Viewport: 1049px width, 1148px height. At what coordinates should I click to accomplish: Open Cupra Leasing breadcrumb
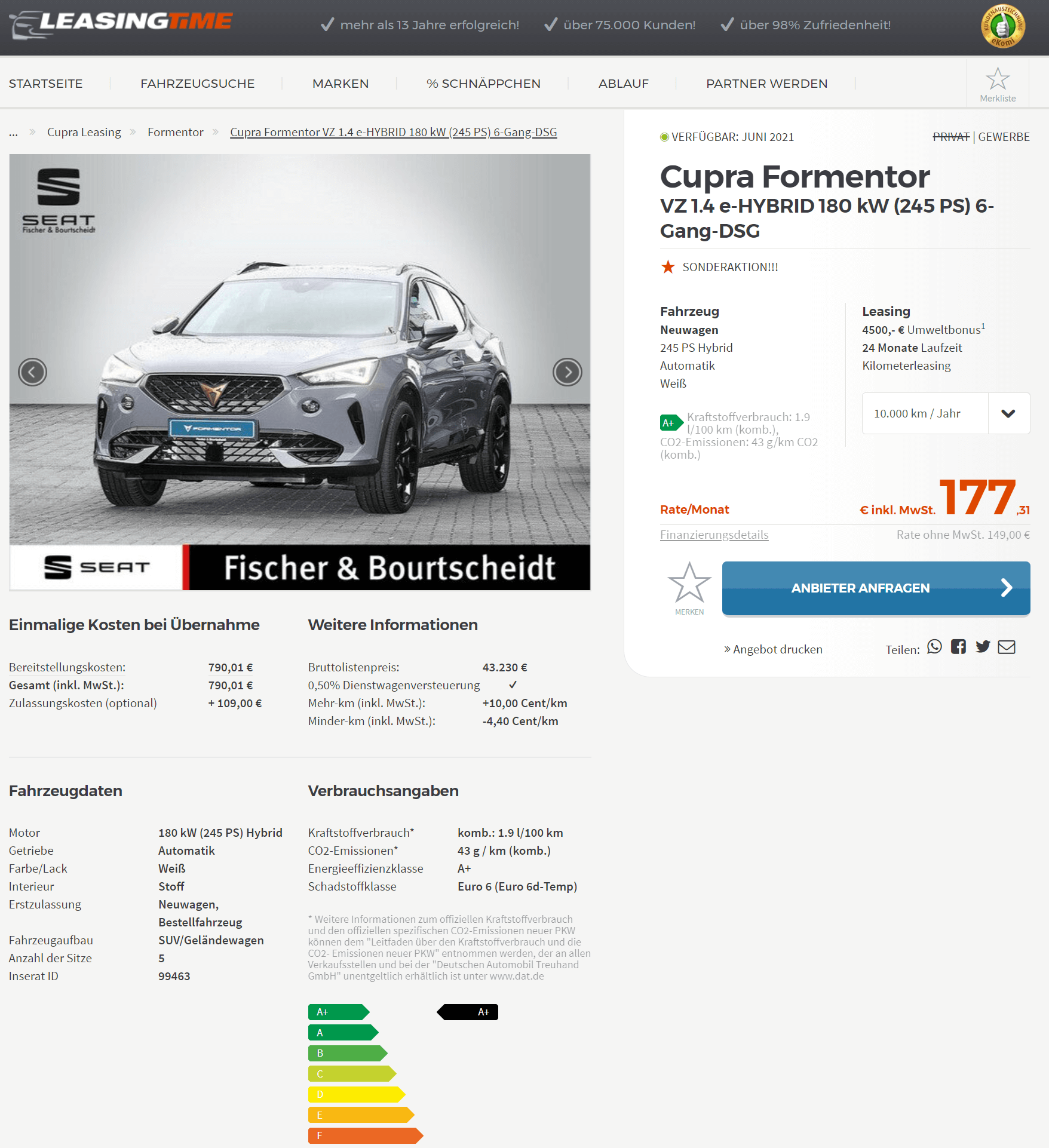point(84,132)
